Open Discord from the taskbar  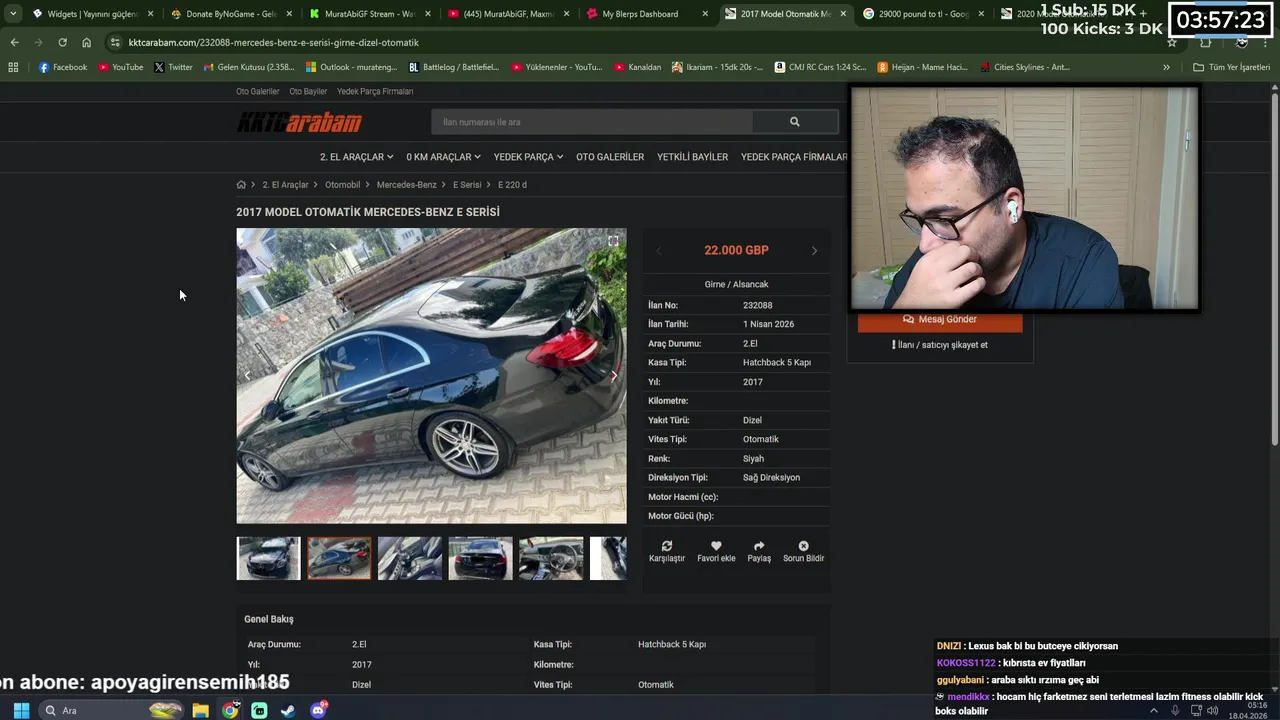(318, 710)
